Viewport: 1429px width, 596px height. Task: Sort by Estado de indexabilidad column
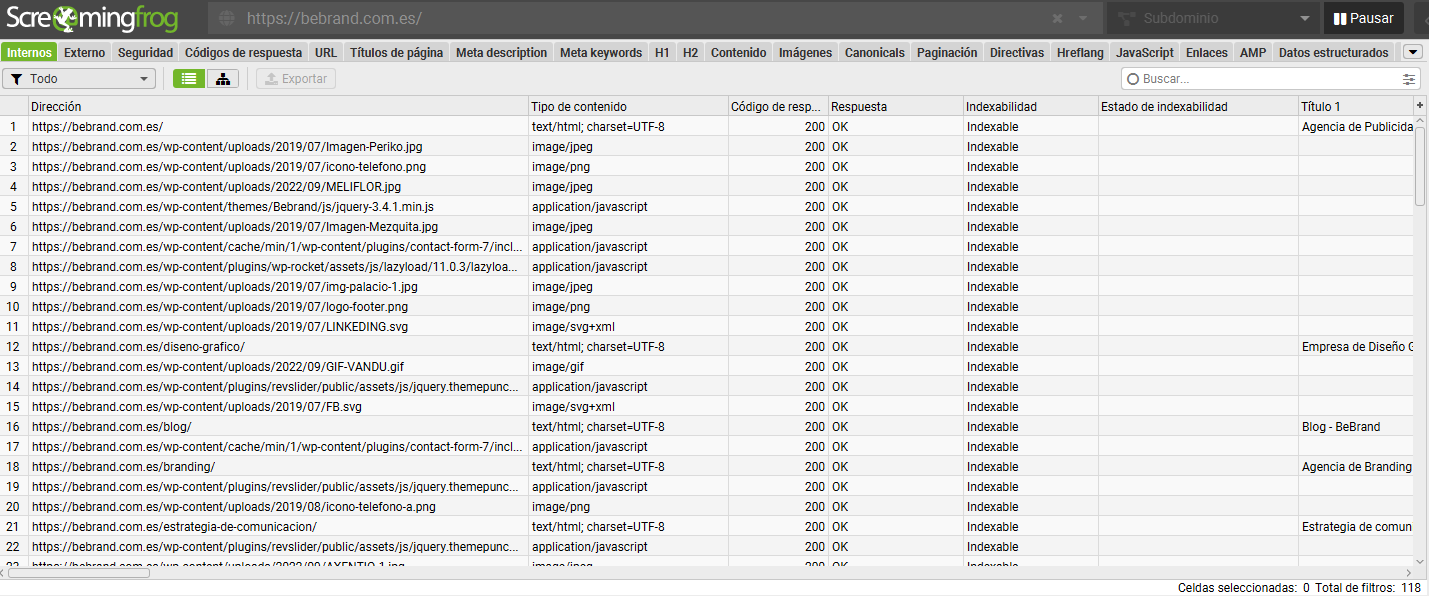point(1197,106)
